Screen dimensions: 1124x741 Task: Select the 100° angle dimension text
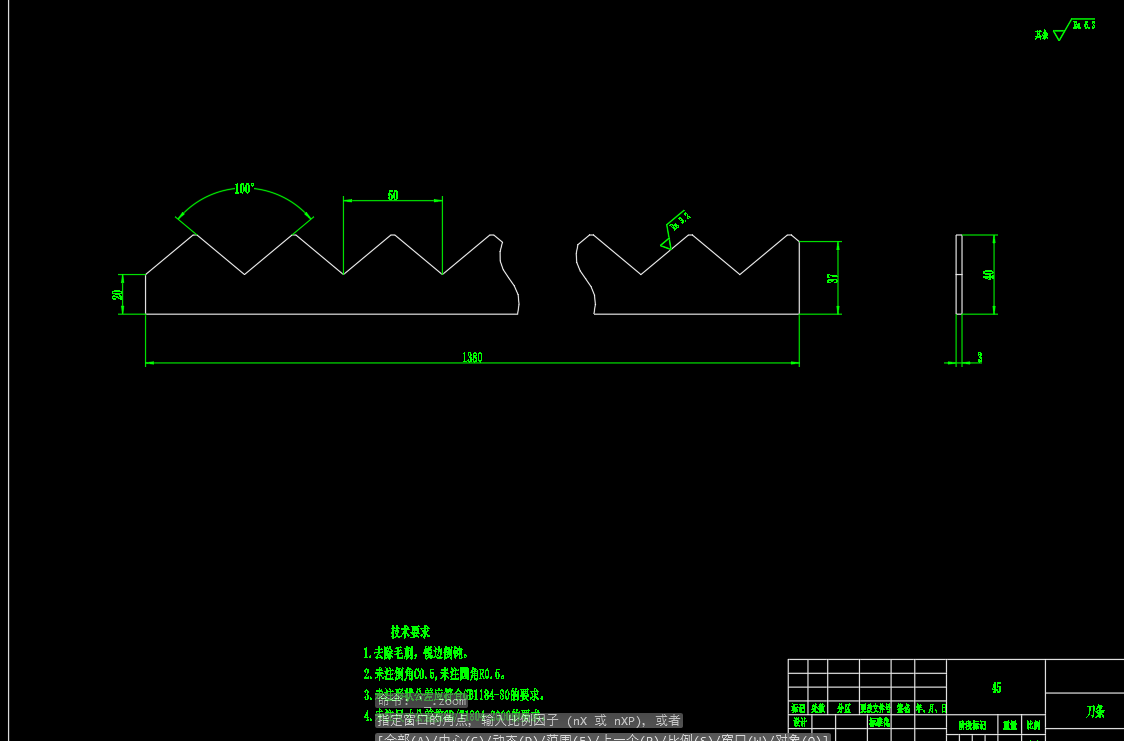tap(244, 188)
